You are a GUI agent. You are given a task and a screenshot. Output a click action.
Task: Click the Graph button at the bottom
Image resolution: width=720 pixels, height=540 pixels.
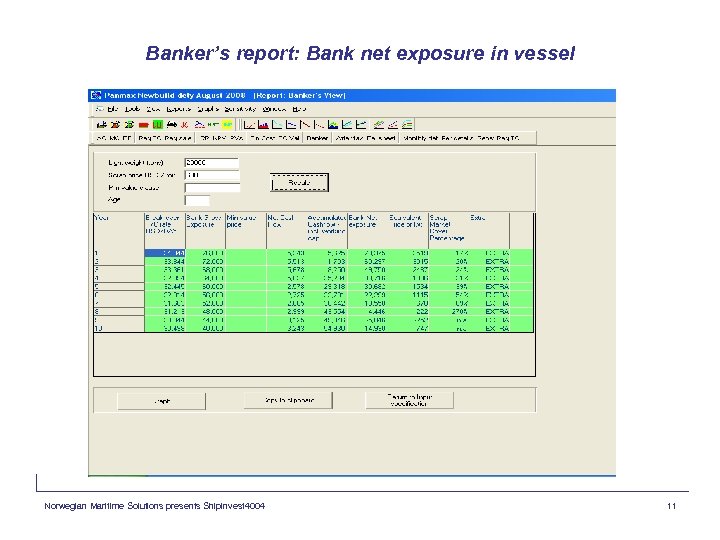(x=161, y=401)
